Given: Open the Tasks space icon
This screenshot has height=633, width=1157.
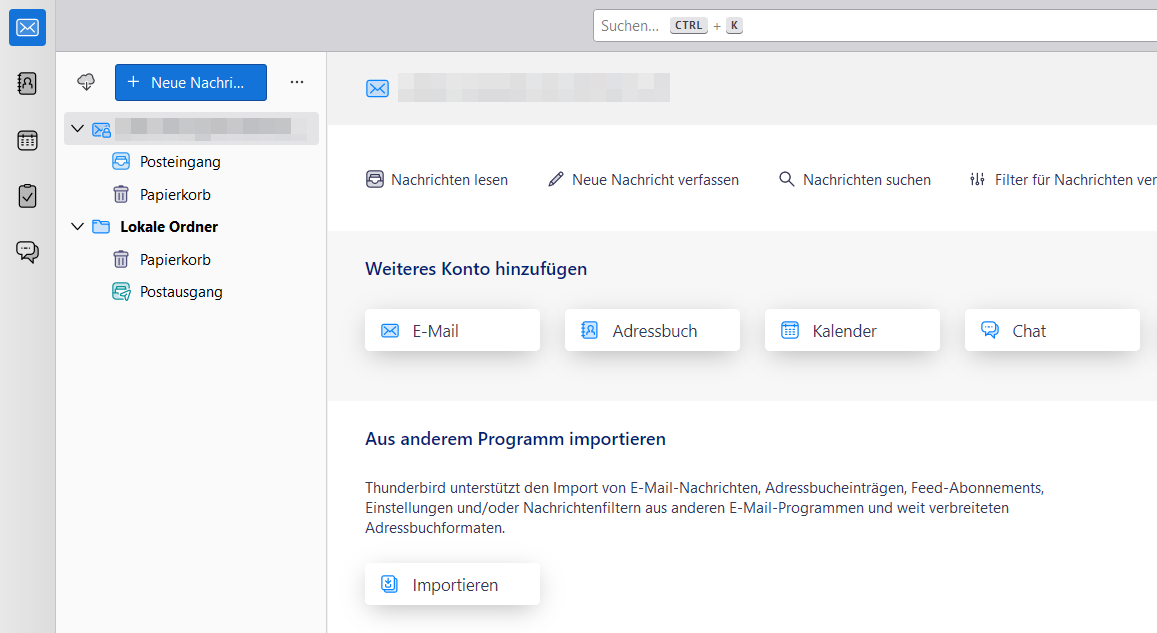Looking at the screenshot, I should [27, 196].
